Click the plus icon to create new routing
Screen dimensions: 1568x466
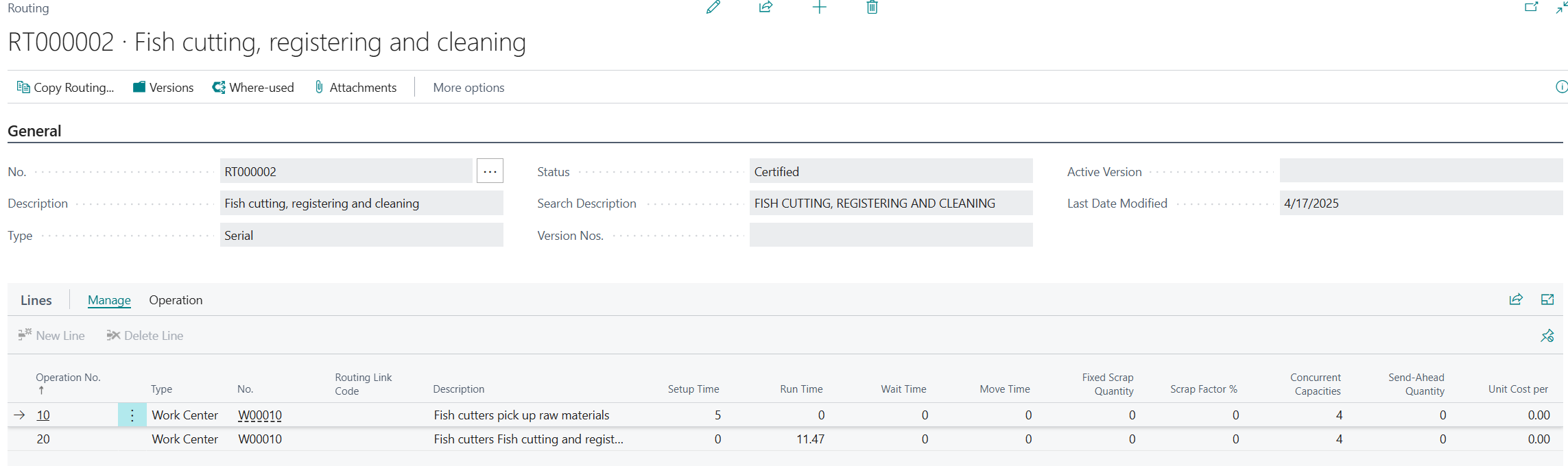point(819,8)
